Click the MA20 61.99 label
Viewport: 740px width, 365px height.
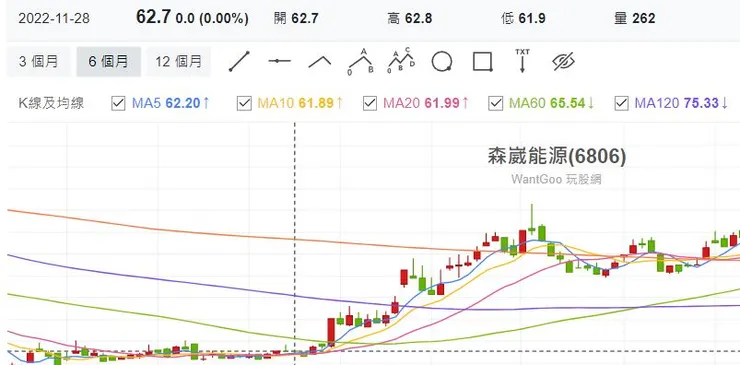pos(426,103)
